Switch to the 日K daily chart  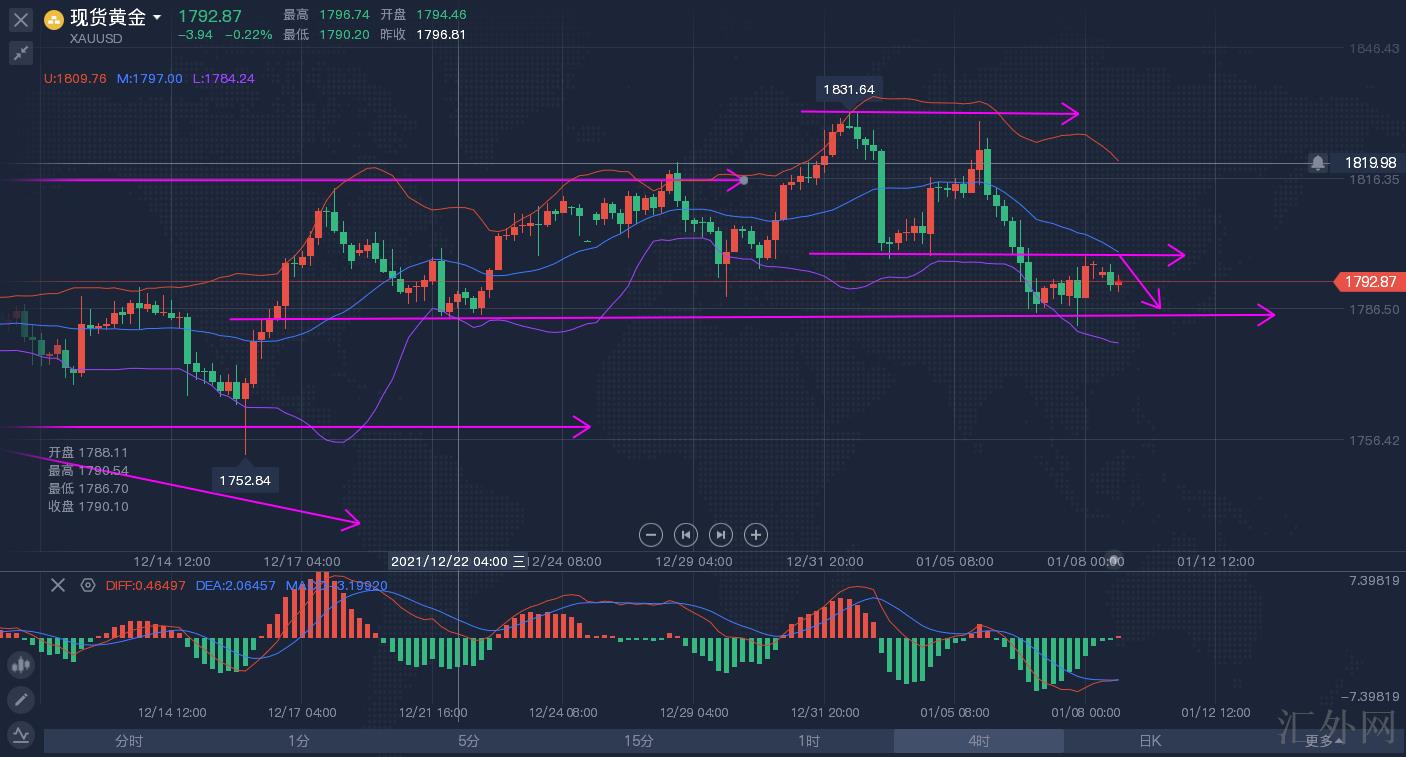[x=1150, y=741]
